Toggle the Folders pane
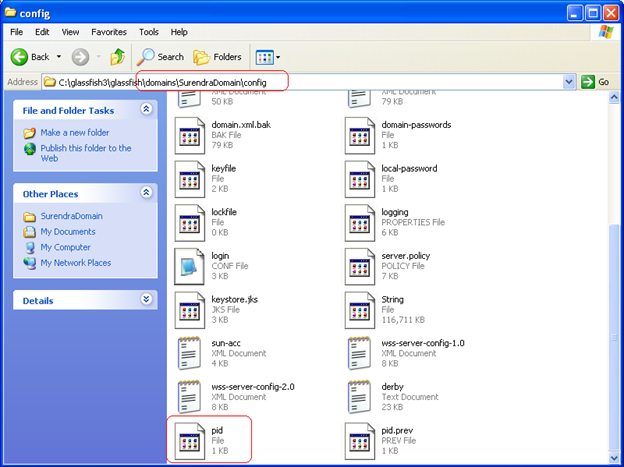This screenshot has height=467, width=624. 217,57
